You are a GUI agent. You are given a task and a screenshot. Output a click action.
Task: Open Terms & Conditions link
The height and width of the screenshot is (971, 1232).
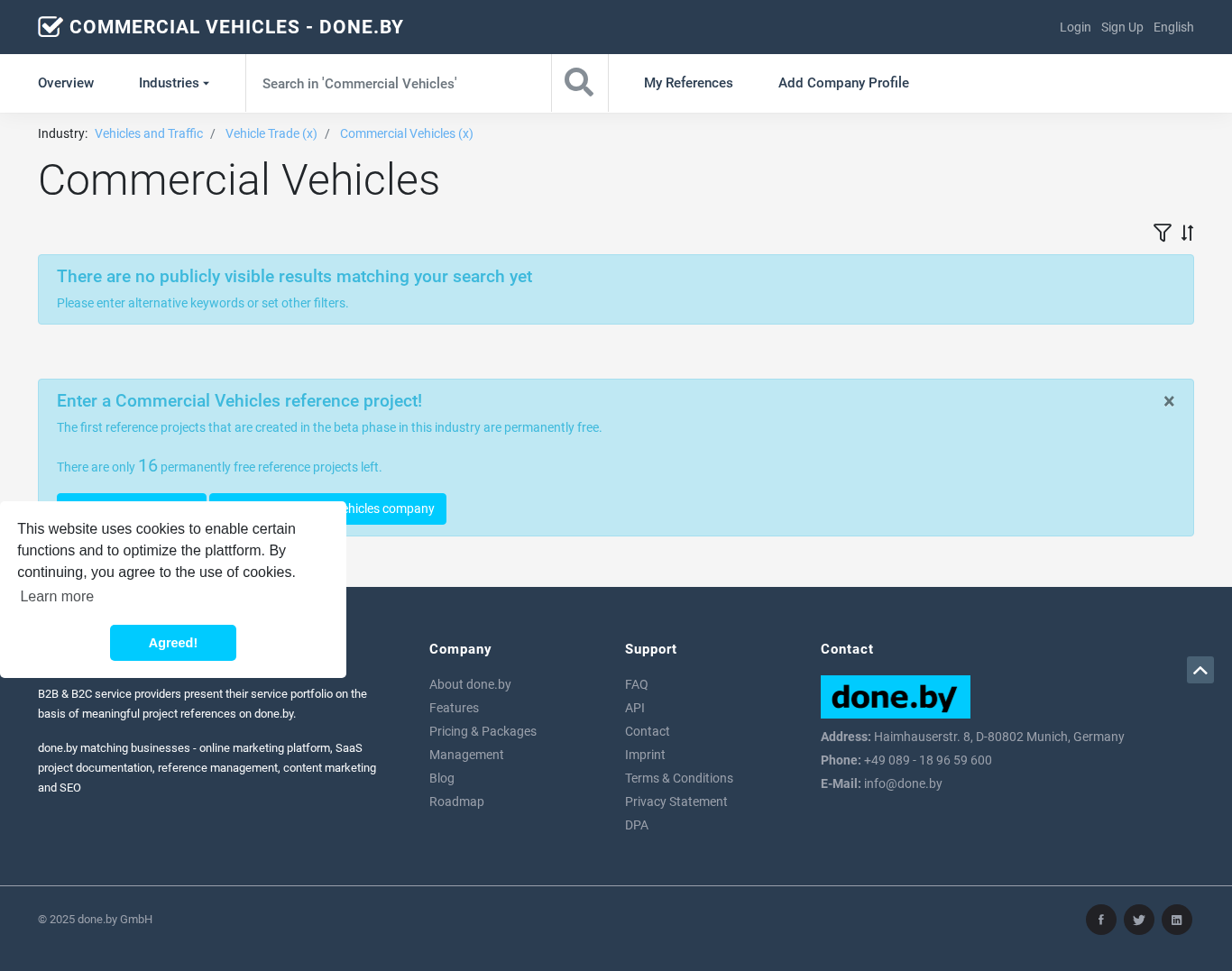pos(679,778)
